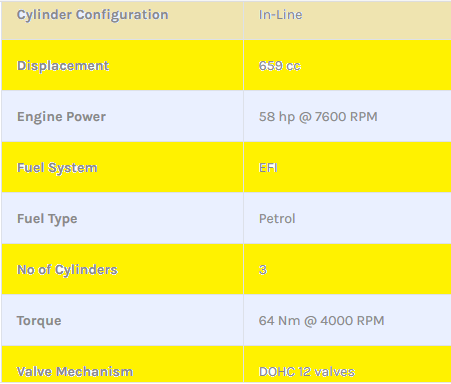Click the word Power in Engine Power
This screenshot has height=384, width=451.
pos(86,117)
